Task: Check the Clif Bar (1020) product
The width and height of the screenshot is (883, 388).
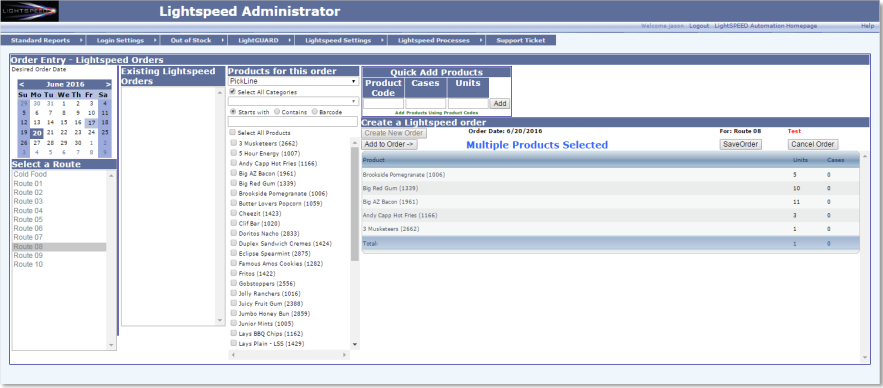Action: [x=233, y=223]
